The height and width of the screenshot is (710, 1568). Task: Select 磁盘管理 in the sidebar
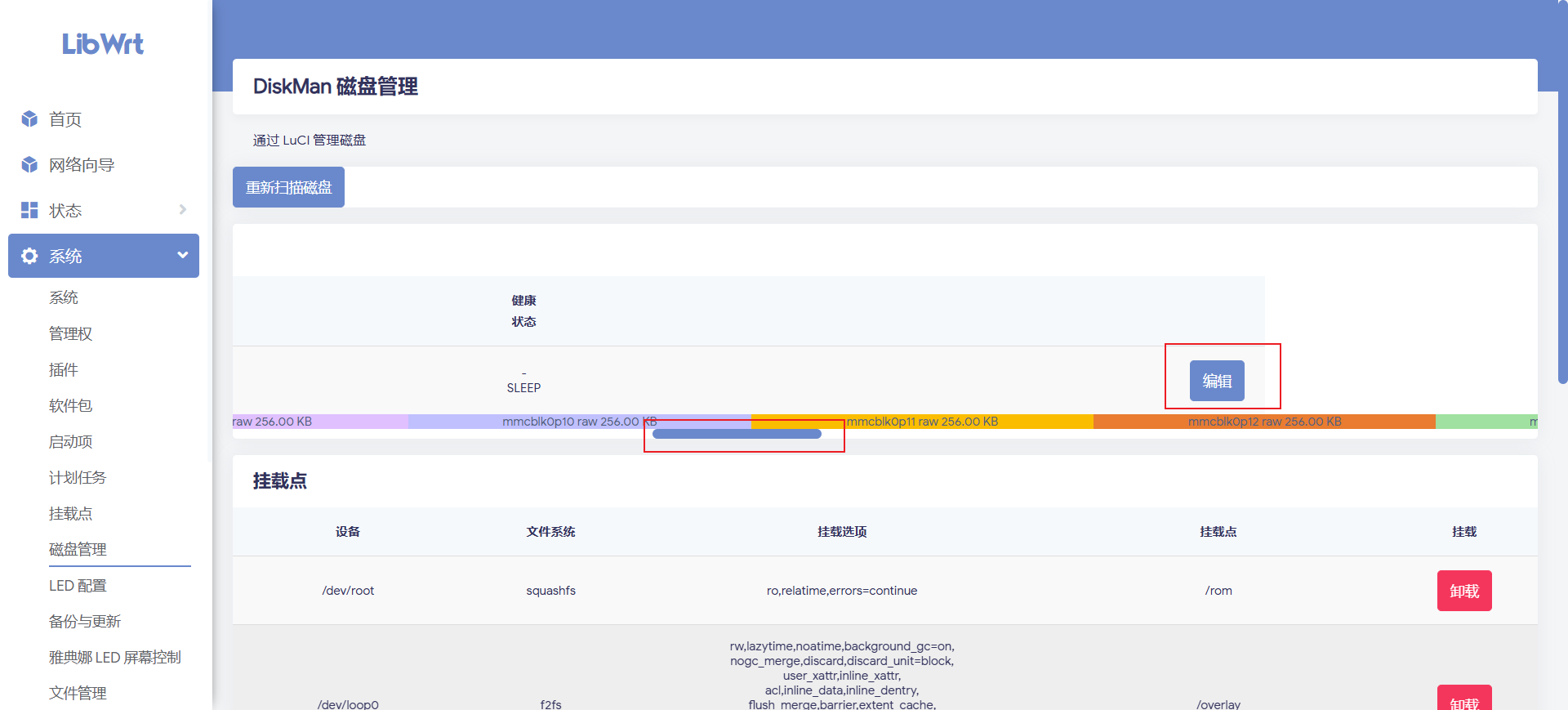tap(78, 549)
